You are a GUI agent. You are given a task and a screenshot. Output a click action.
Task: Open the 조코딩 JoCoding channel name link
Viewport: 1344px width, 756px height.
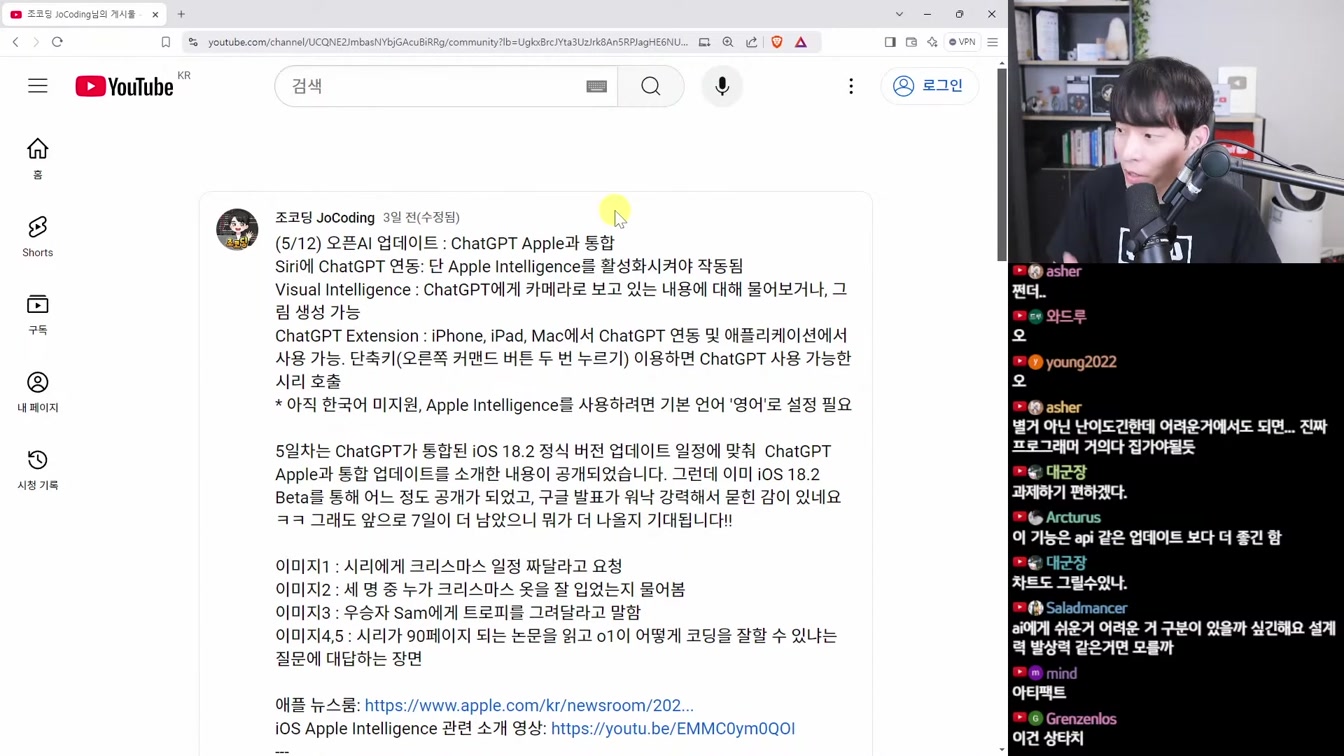click(325, 217)
